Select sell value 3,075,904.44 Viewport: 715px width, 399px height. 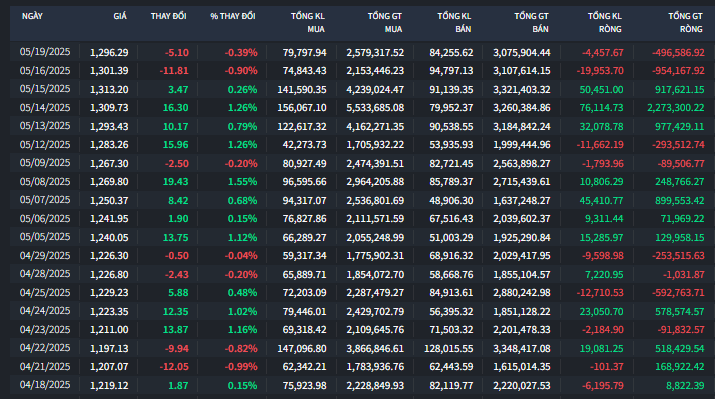522,52
